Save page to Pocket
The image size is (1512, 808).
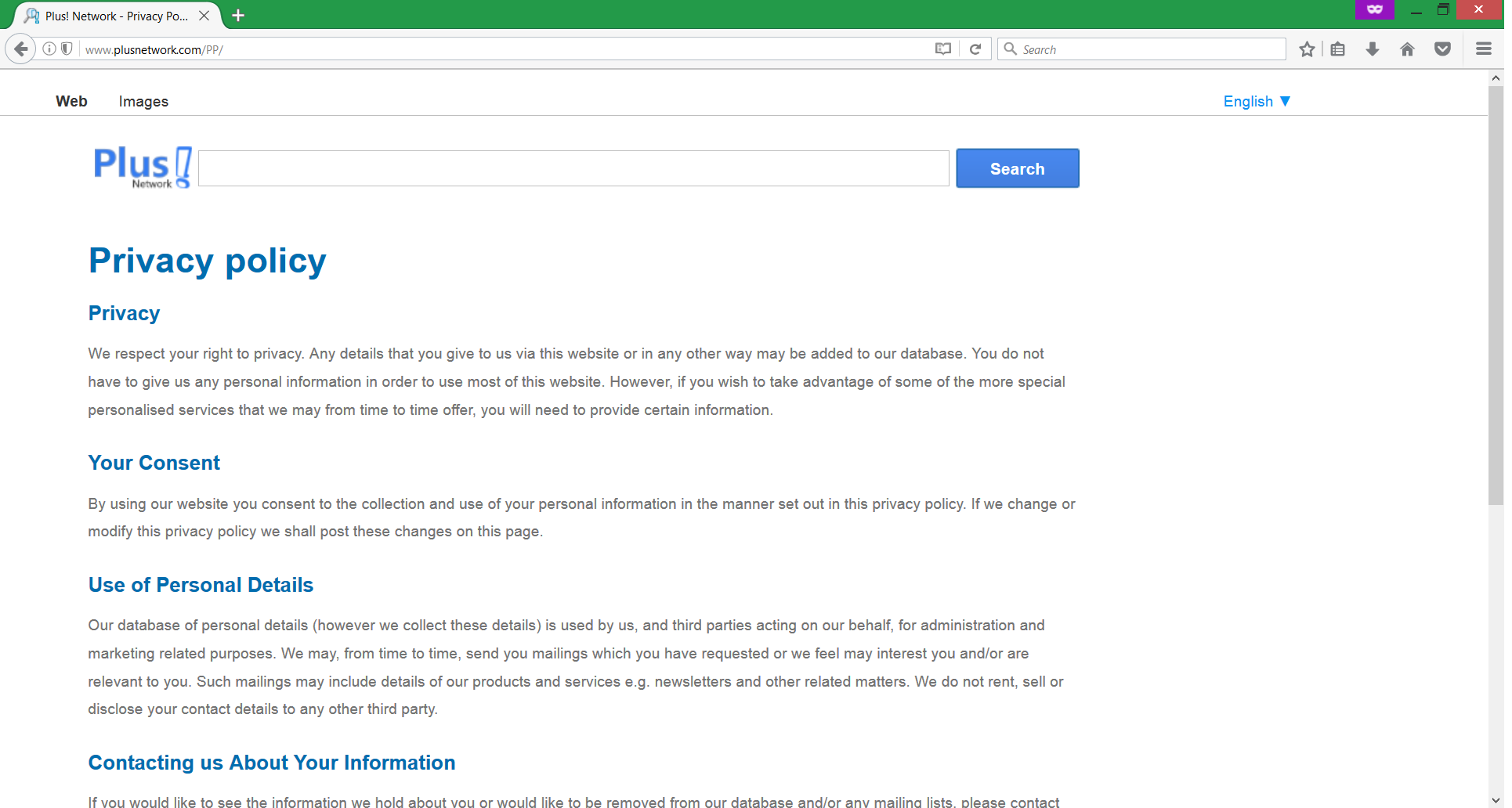[1442, 49]
